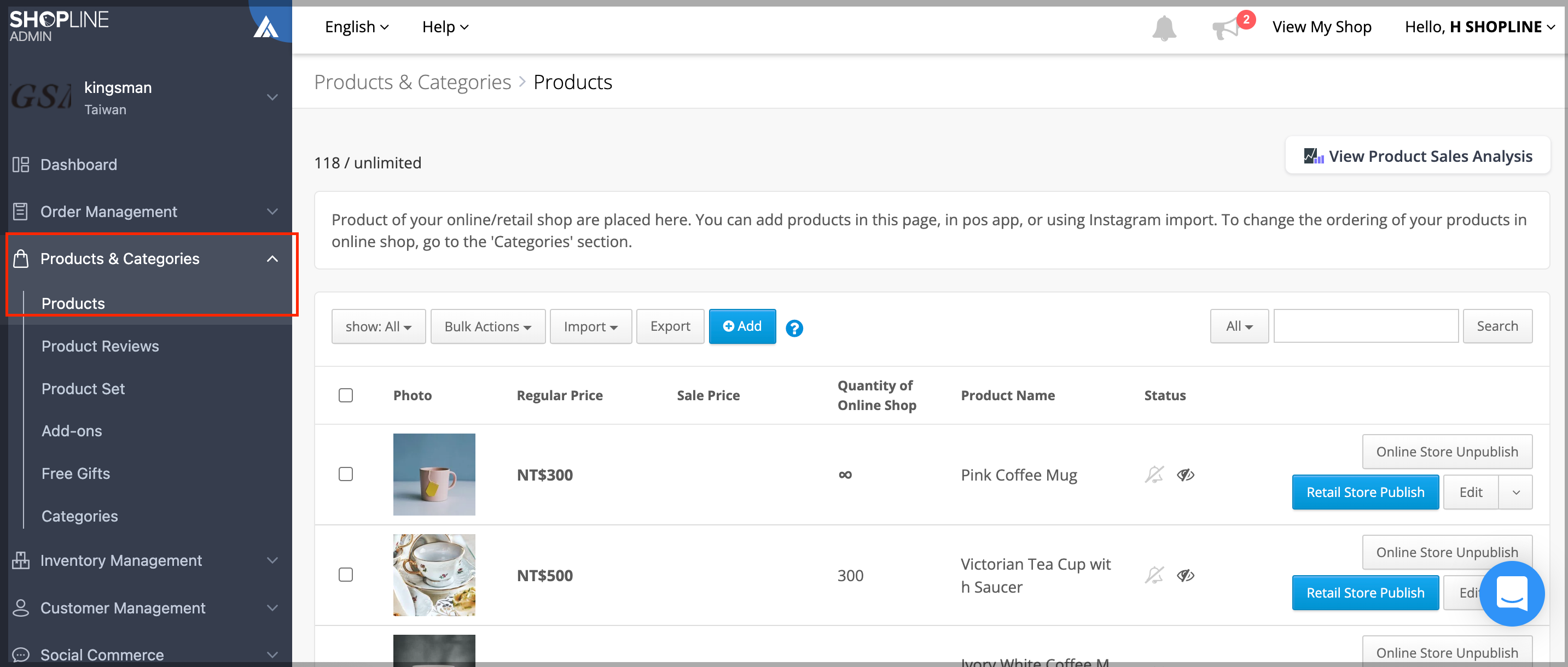The image size is (1568, 667).
Task: Click Retail Store Publish for Pink Coffee Mug
Action: point(1366,493)
